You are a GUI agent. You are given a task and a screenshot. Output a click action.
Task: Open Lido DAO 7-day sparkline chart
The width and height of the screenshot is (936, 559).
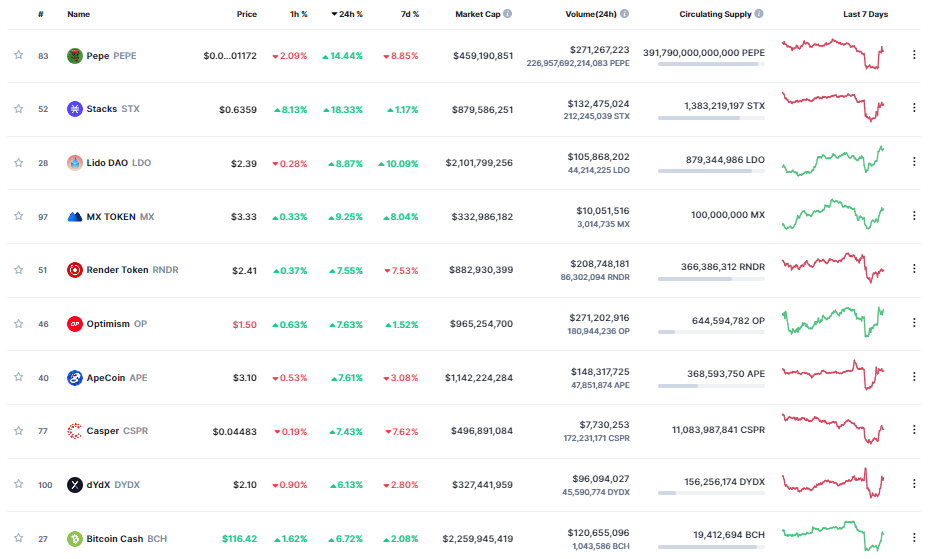coord(833,161)
